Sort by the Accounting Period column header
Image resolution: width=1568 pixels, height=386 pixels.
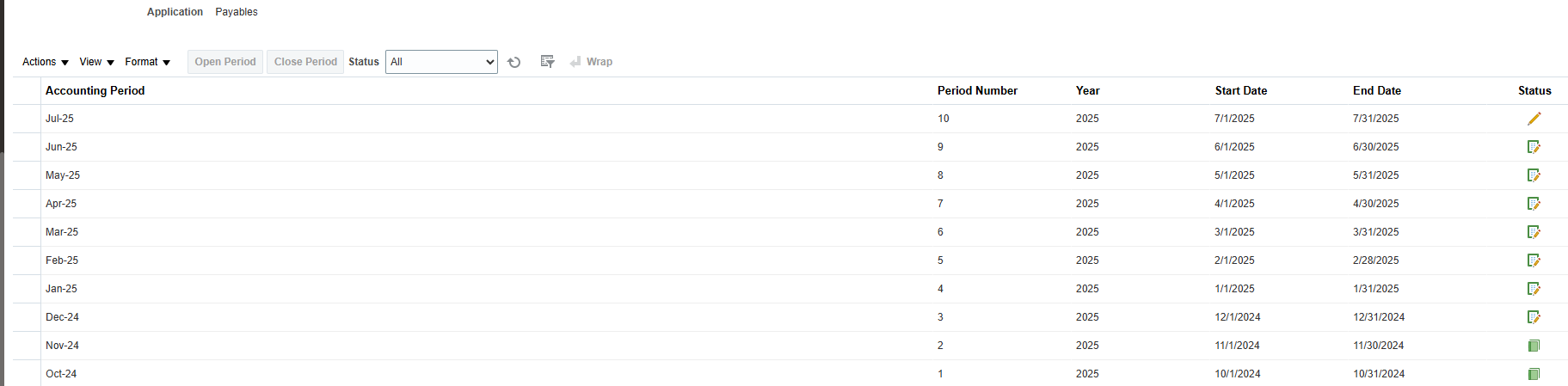[x=95, y=90]
